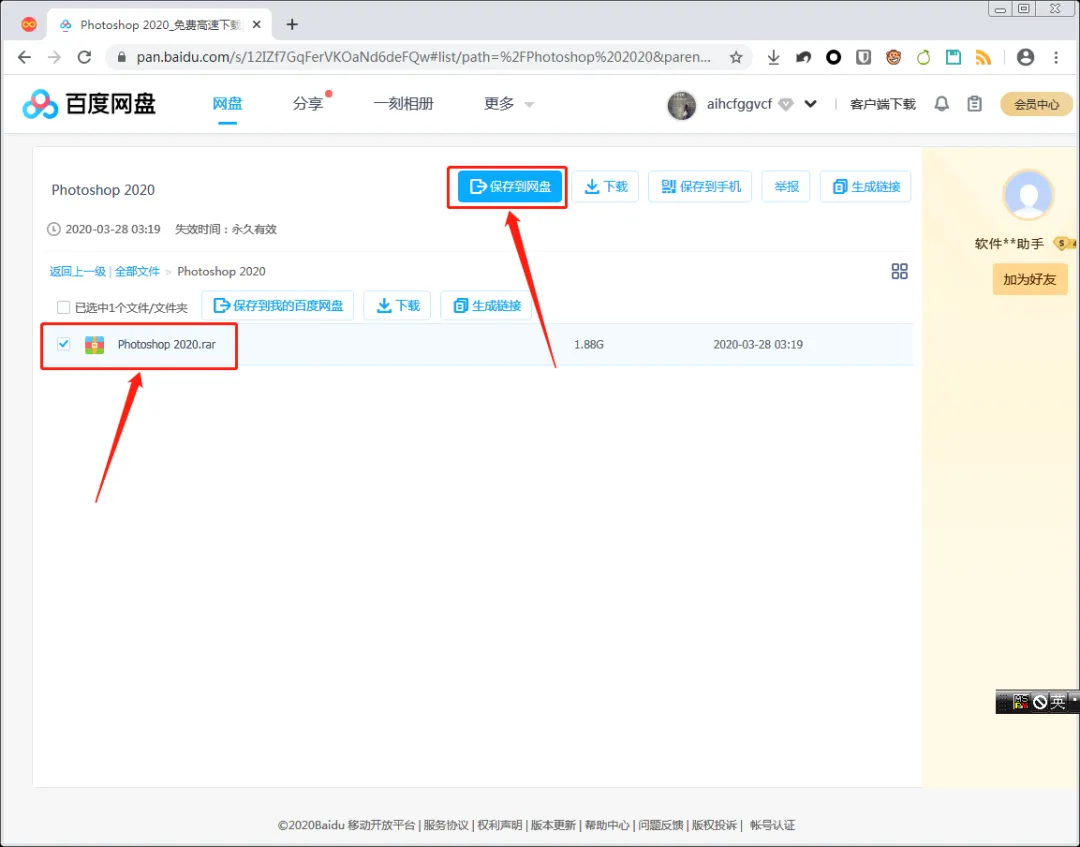The width and height of the screenshot is (1080, 847).
Task: Open the Photoshop 2020.rar file name
Action: point(167,344)
